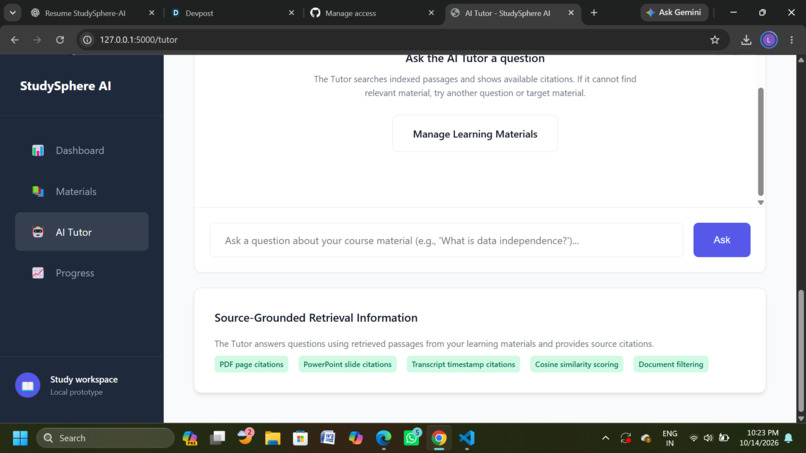Open Google Chrome from the taskbar

coord(439,438)
